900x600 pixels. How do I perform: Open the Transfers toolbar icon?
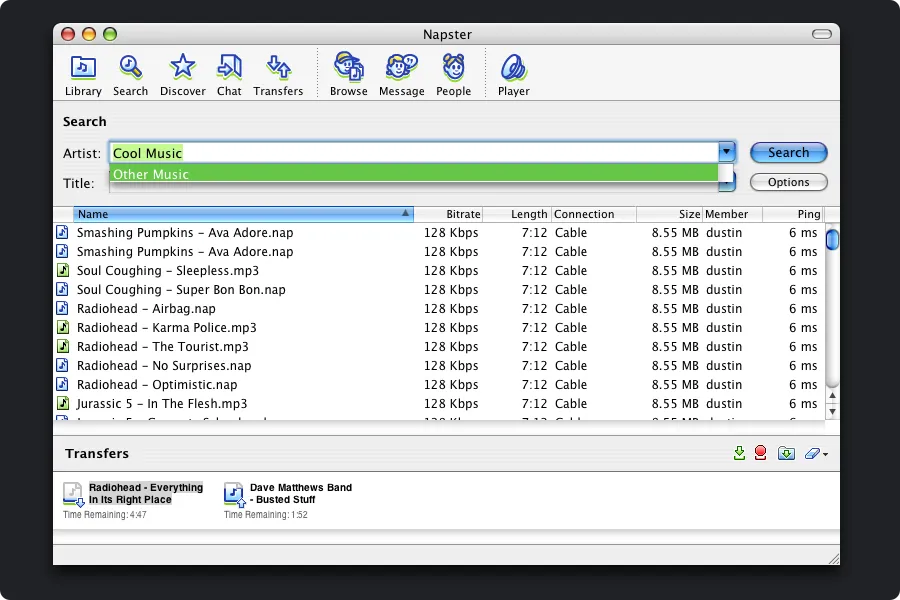(278, 75)
